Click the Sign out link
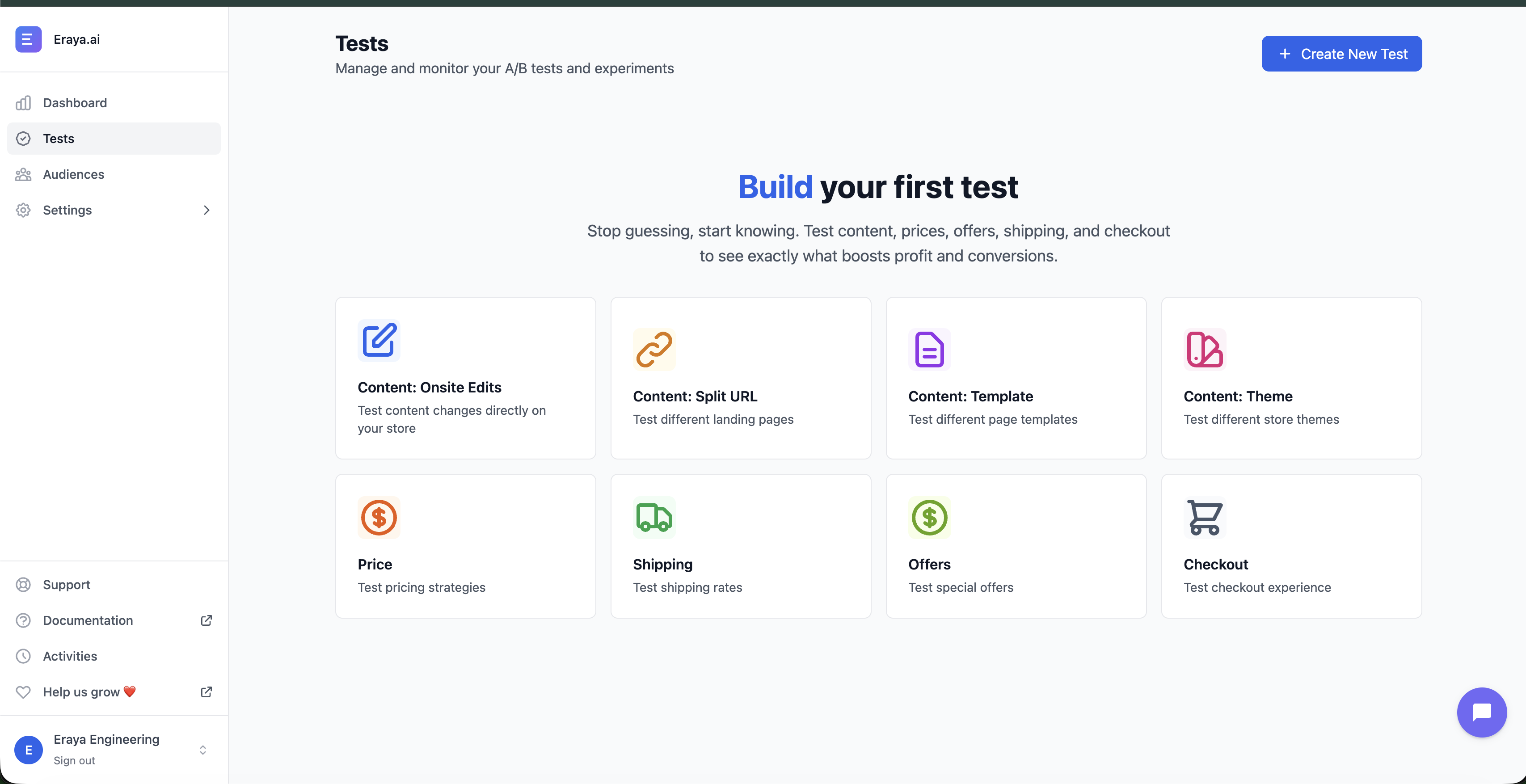This screenshot has width=1526, height=784. pos(74,760)
